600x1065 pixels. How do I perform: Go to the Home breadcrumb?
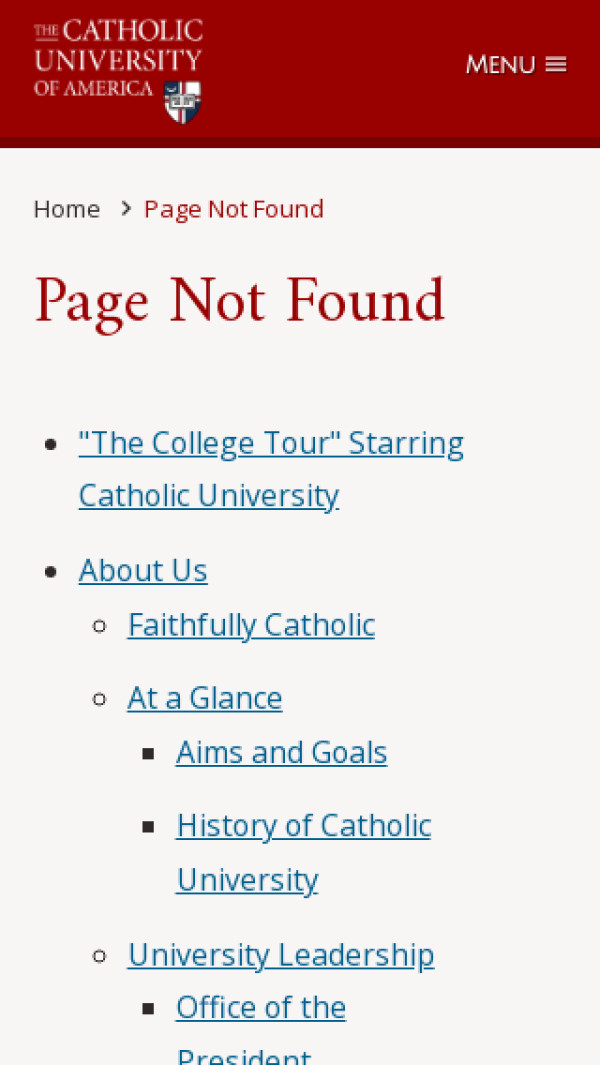67,209
